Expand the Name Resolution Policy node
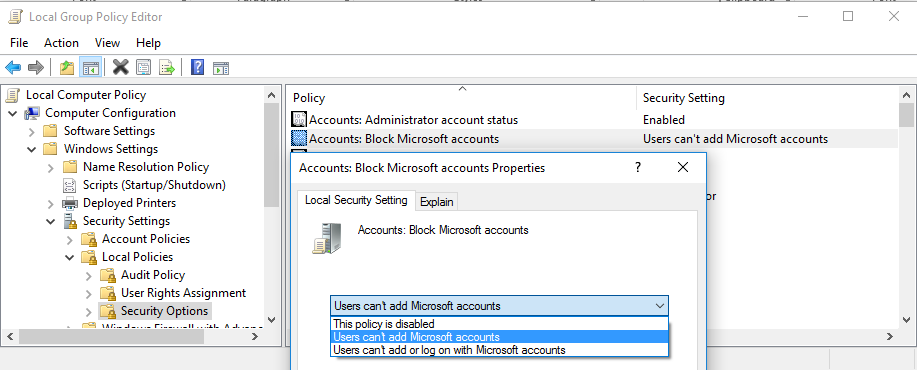Image resolution: width=917 pixels, height=370 pixels. 51,168
